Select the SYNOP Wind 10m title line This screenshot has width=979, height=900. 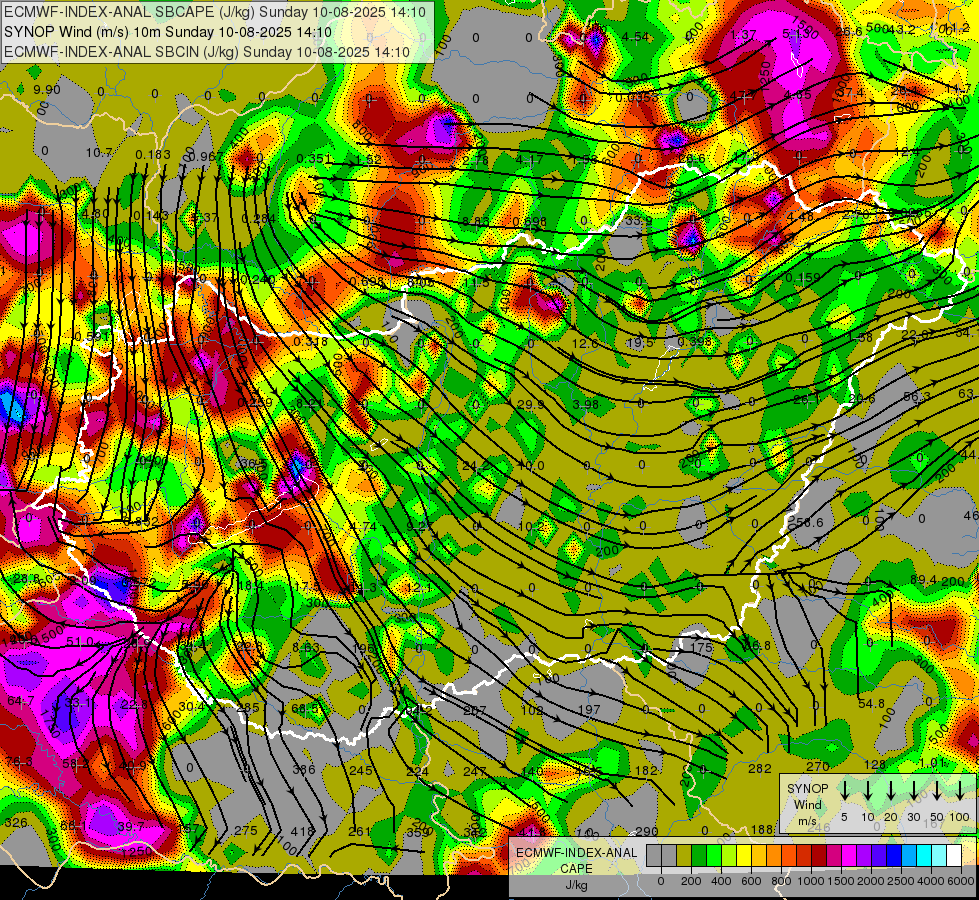pos(168,32)
